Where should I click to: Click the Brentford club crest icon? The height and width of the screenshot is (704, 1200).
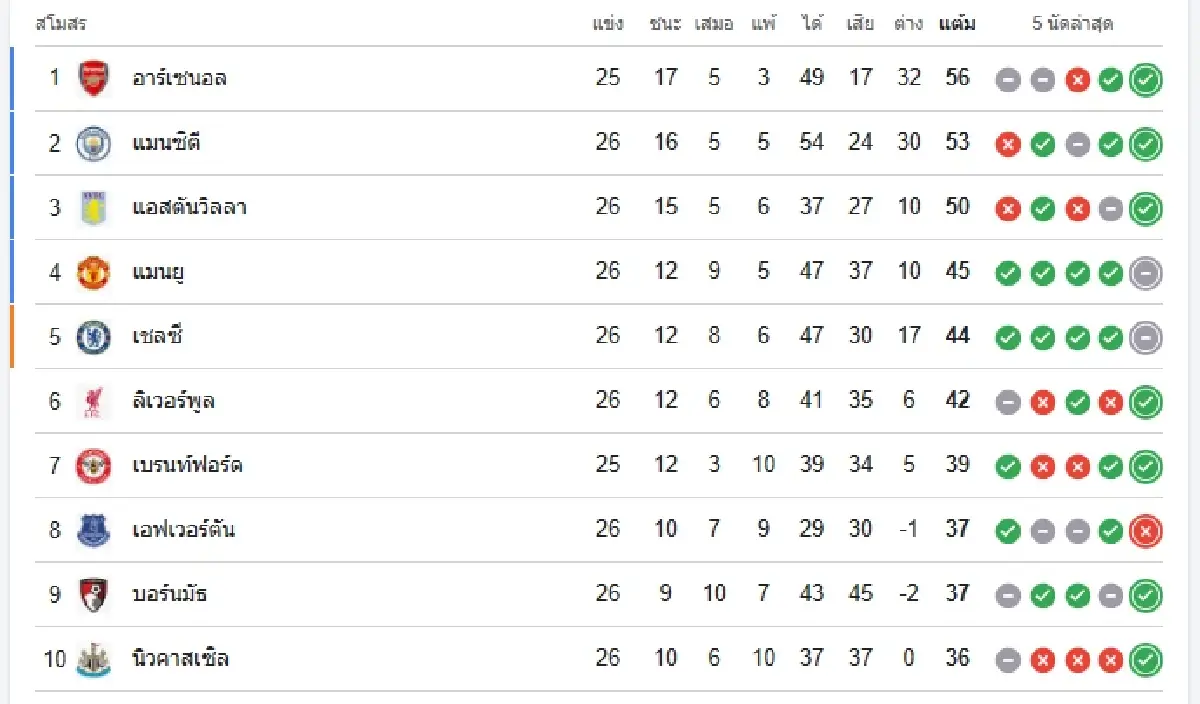(x=93, y=465)
